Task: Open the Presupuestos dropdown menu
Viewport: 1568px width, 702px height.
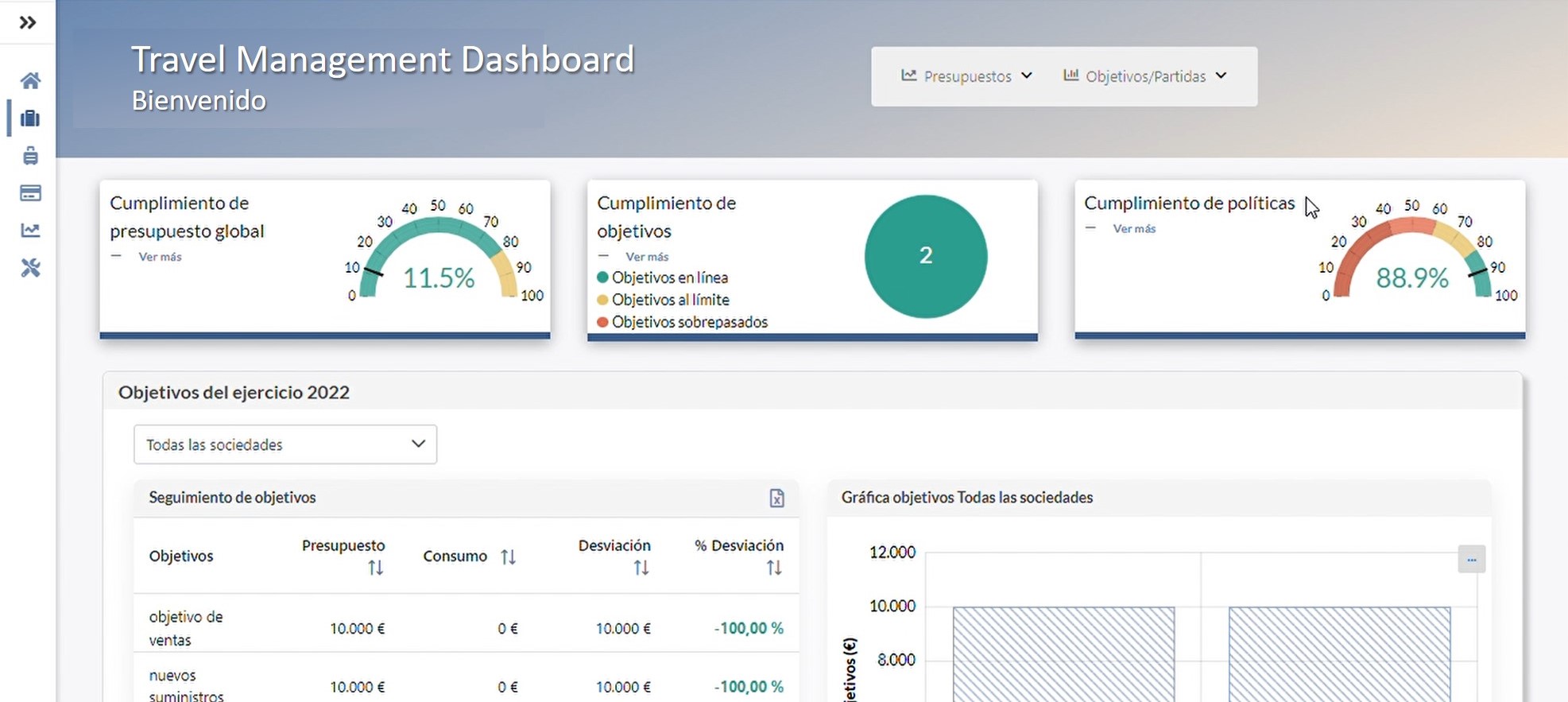Action: point(966,76)
